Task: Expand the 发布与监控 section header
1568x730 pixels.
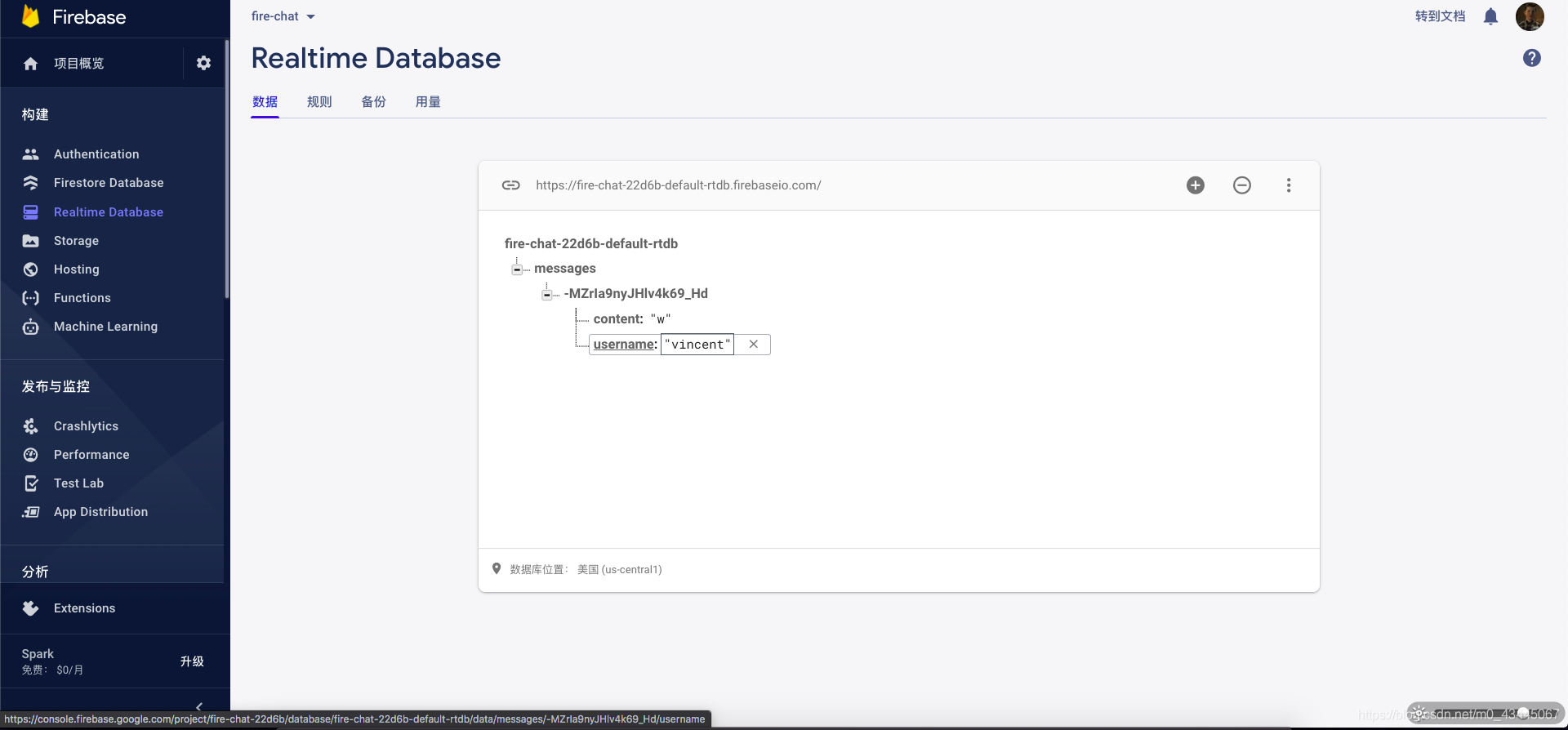Action: 56,386
